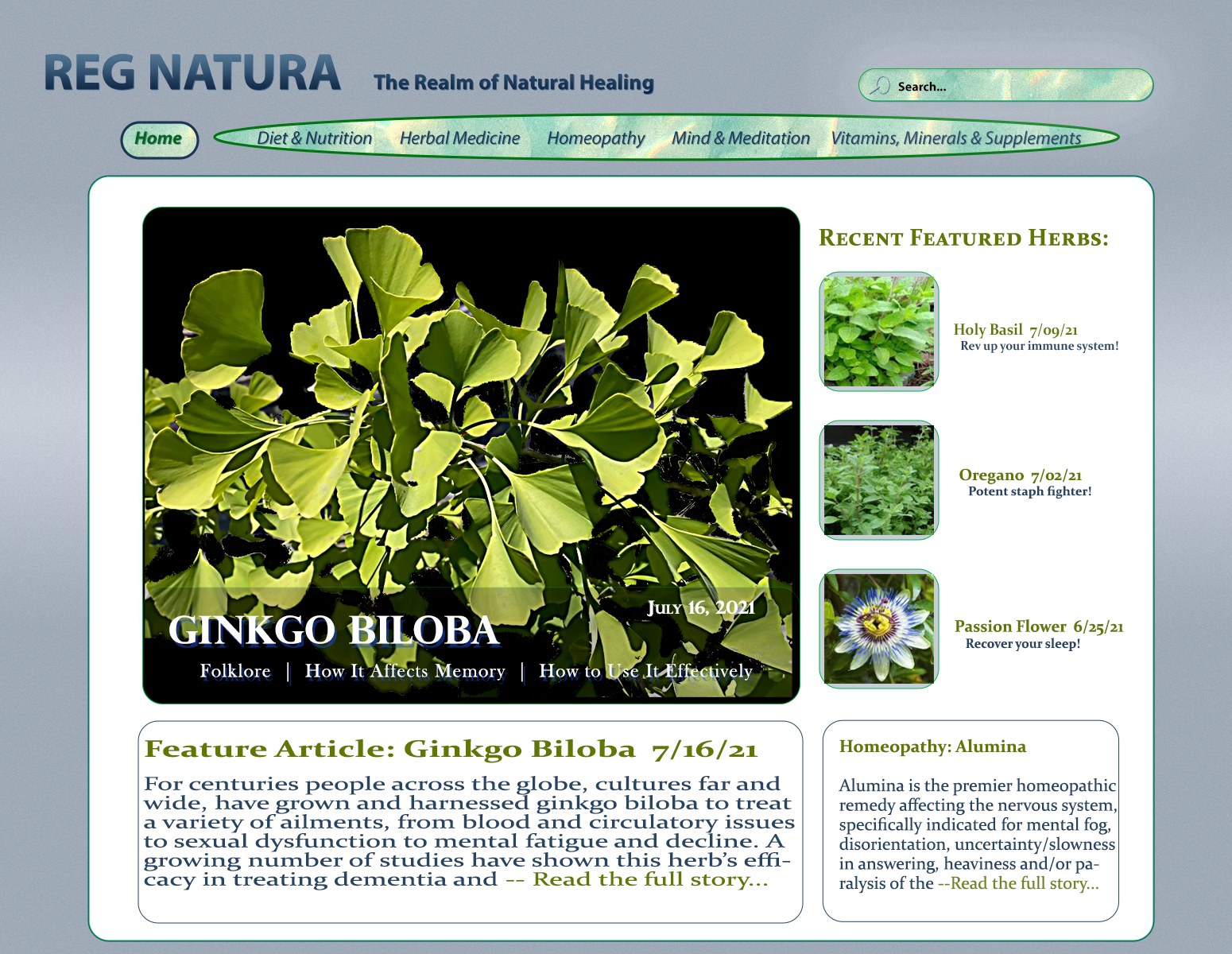
Task: Click the Passion Flower 6/25/21 link
Action: (1038, 626)
